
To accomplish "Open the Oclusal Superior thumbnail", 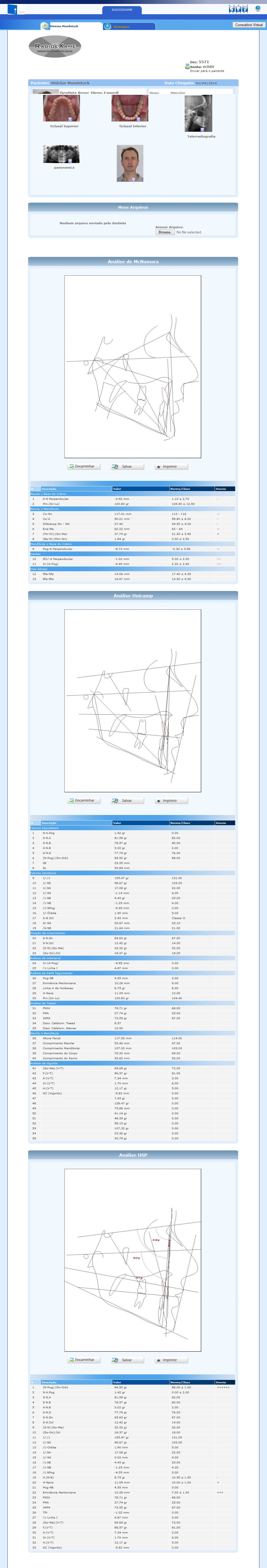I will pyautogui.click(x=61, y=108).
